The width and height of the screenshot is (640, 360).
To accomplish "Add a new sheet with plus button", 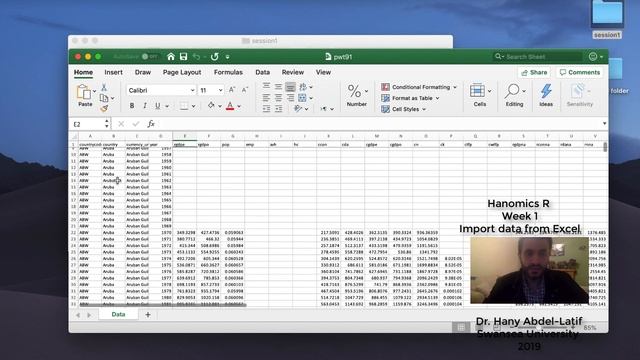I will (148, 314).
